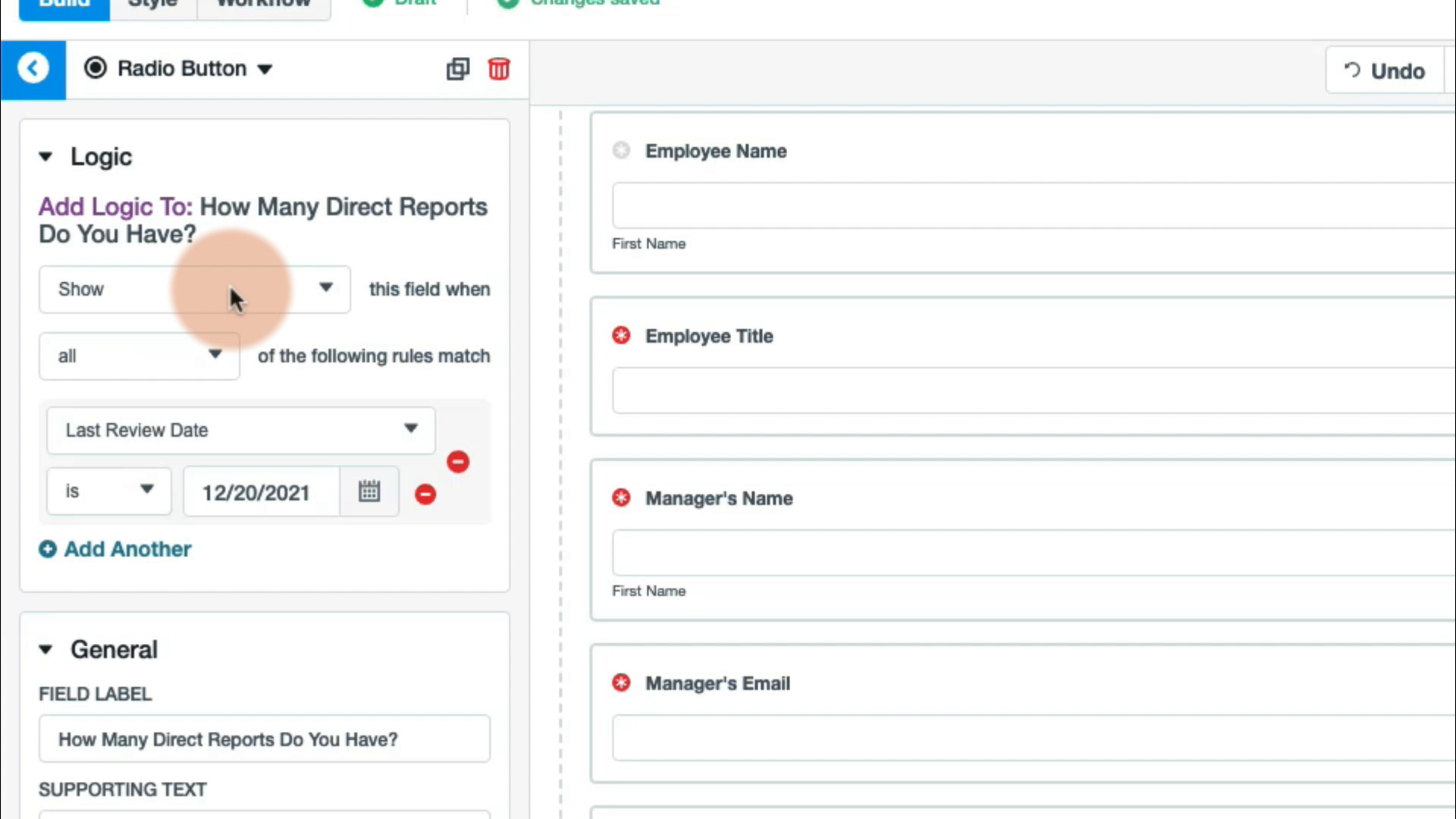
Task: Click the gray icon beside Employee Name
Action: 621,150
